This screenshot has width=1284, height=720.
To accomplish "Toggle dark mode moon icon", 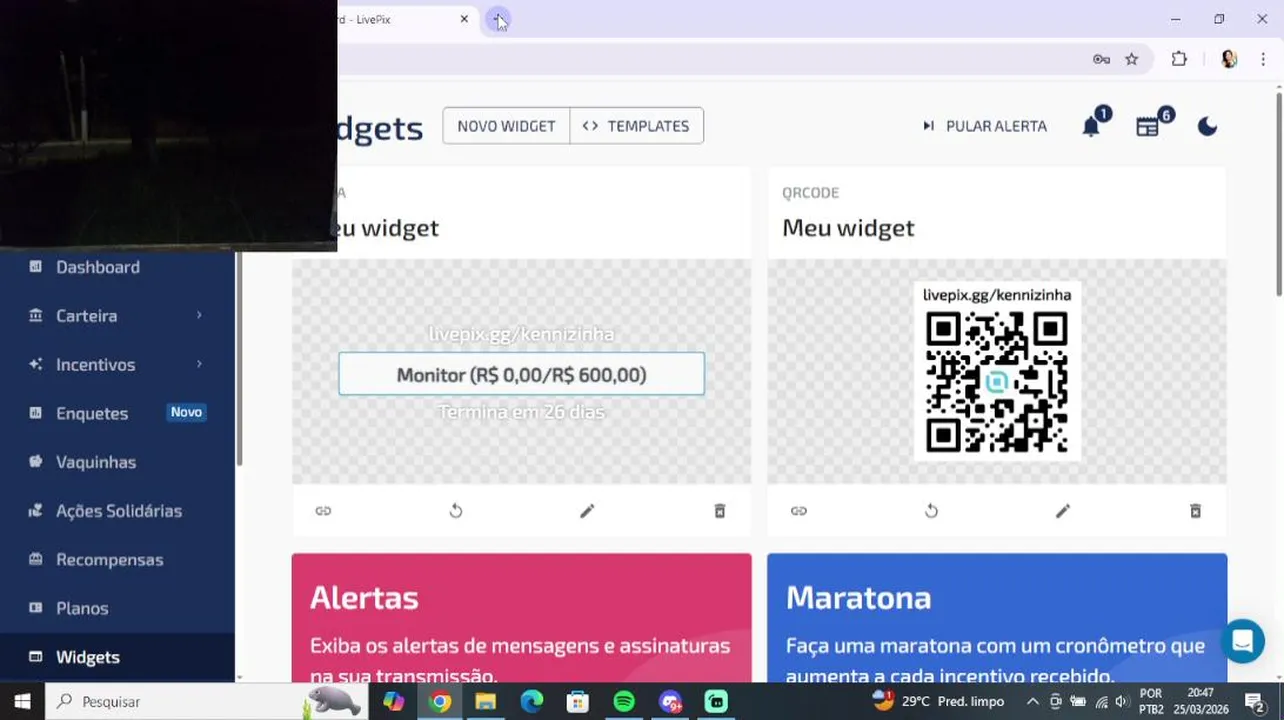I will (1207, 126).
